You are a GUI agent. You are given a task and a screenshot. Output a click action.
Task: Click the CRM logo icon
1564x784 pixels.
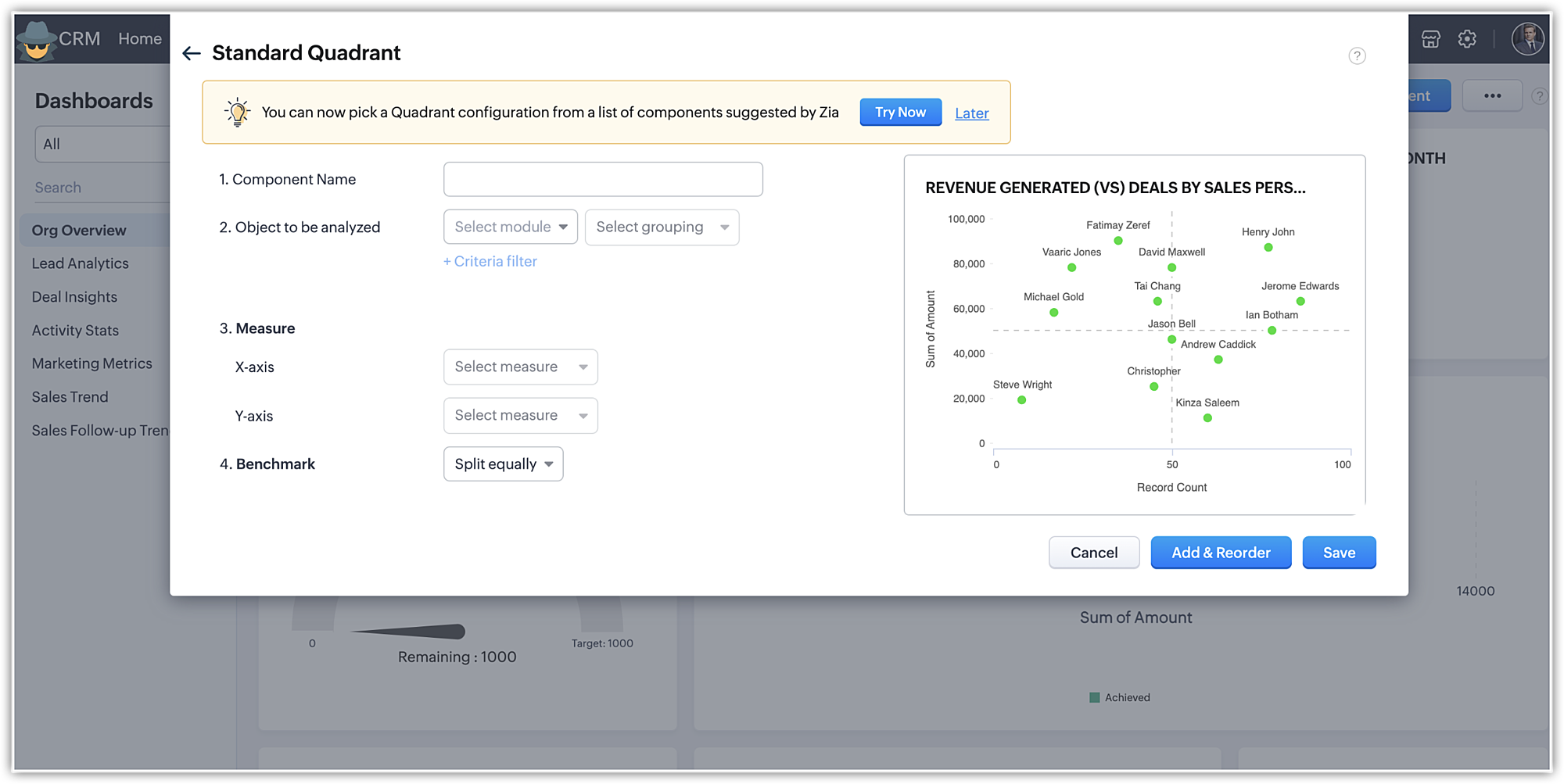[37, 41]
